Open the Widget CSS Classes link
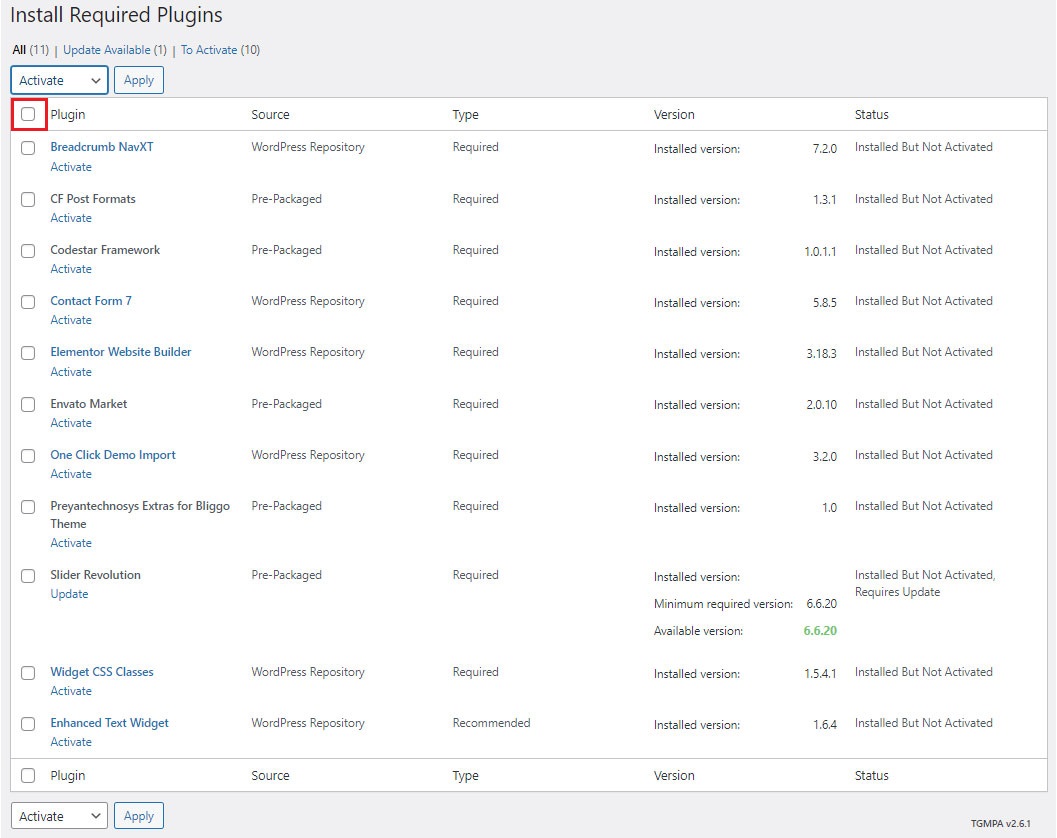 click(x=102, y=672)
